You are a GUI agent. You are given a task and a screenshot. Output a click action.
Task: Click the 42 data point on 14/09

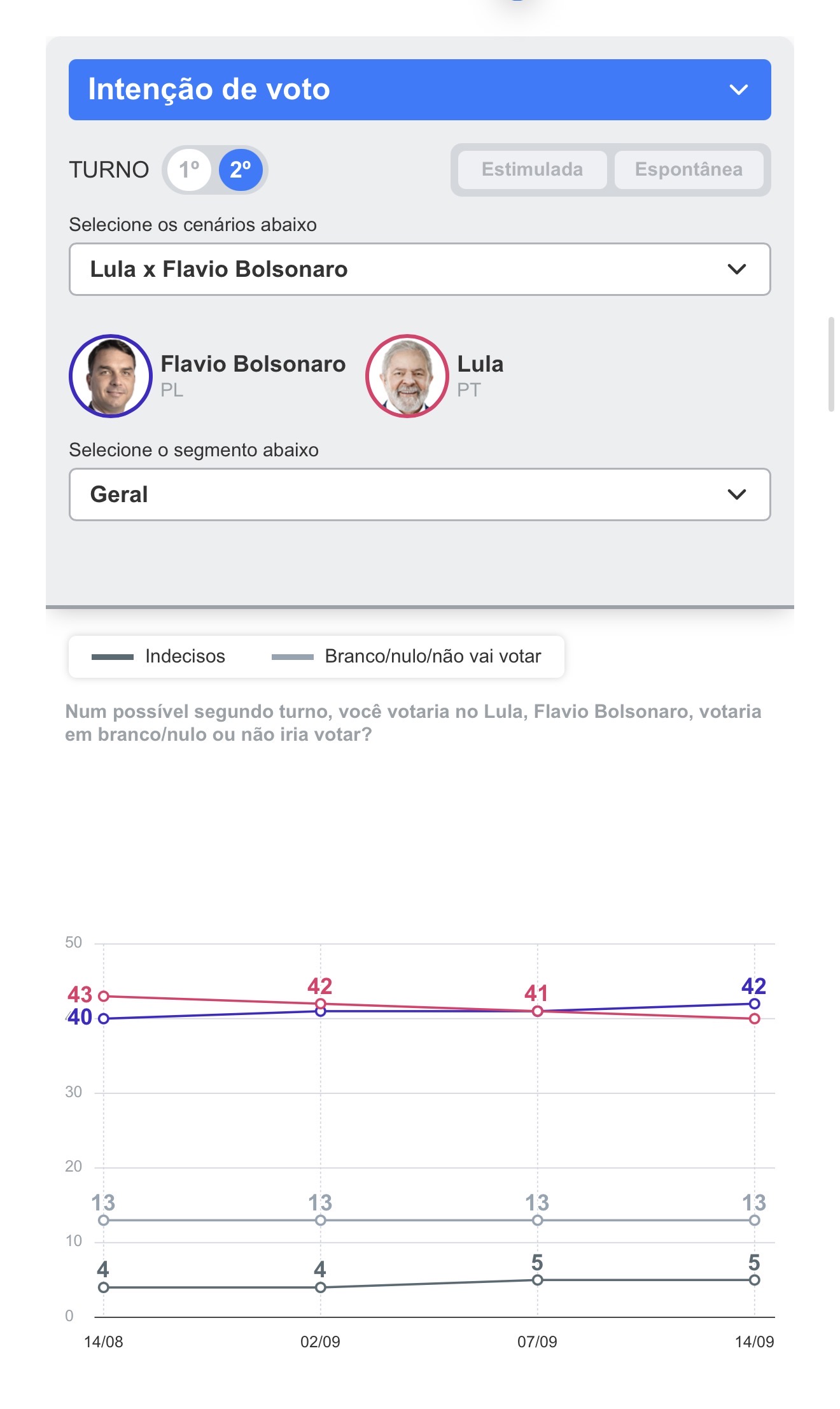(754, 1004)
